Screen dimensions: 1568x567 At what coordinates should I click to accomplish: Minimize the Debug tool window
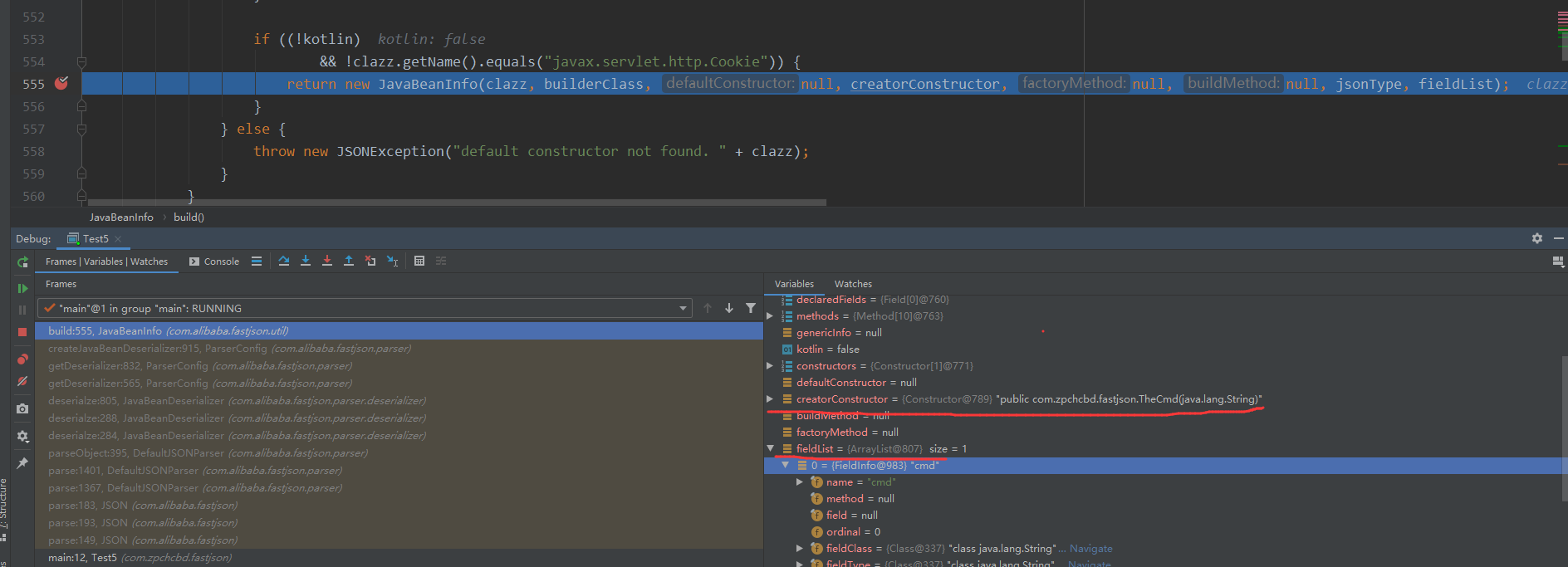1559,238
